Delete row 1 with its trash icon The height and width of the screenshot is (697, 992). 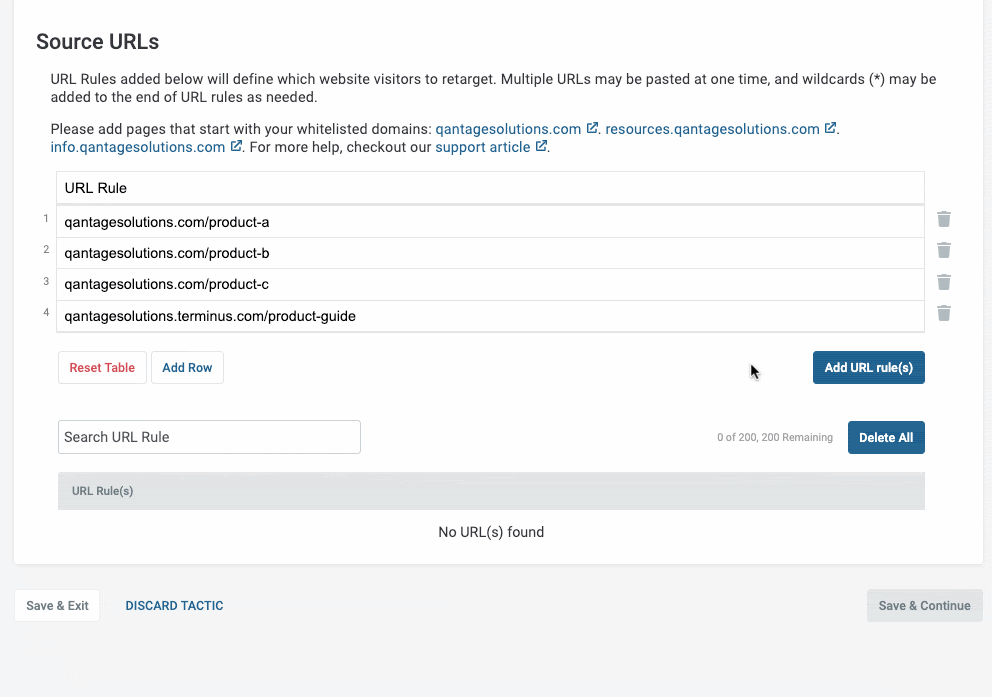pyautogui.click(x=943, y=219)
